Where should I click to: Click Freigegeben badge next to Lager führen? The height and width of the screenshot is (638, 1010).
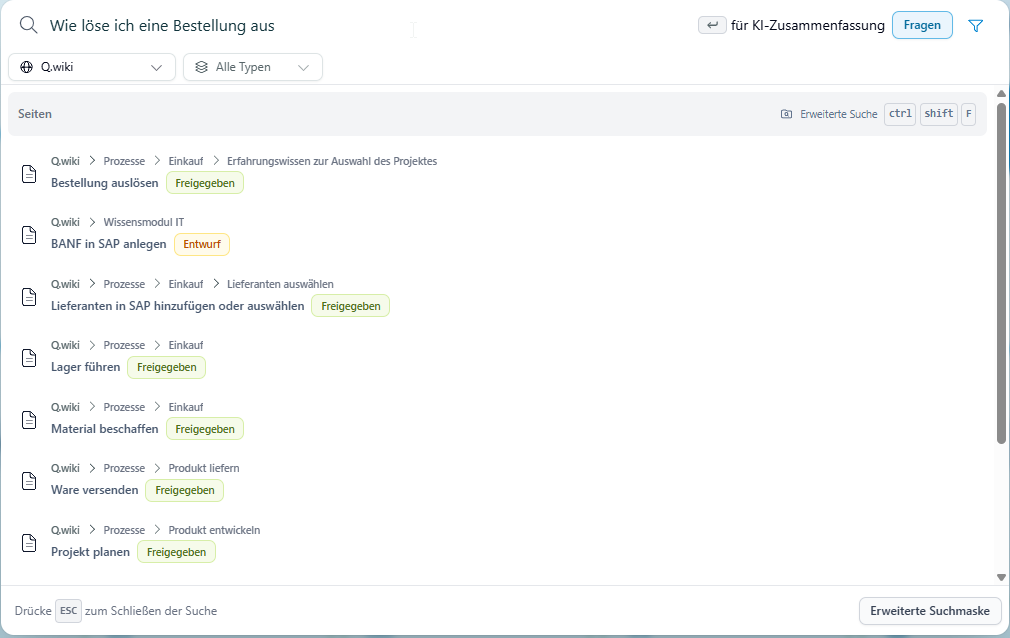[166, 367]
